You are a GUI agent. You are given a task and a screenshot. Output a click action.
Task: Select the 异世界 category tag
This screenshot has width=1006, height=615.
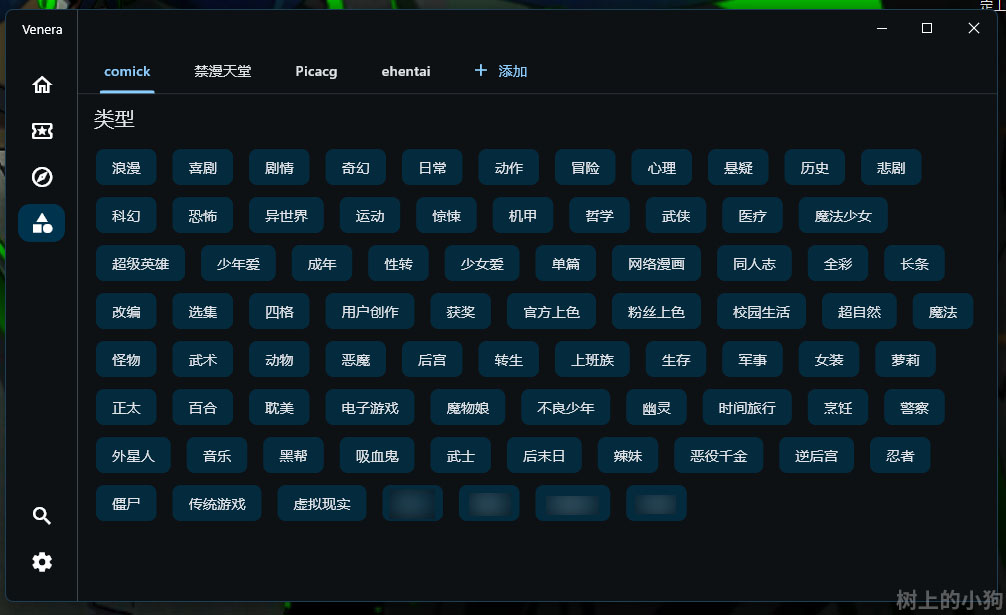click(x=286, y=216)
